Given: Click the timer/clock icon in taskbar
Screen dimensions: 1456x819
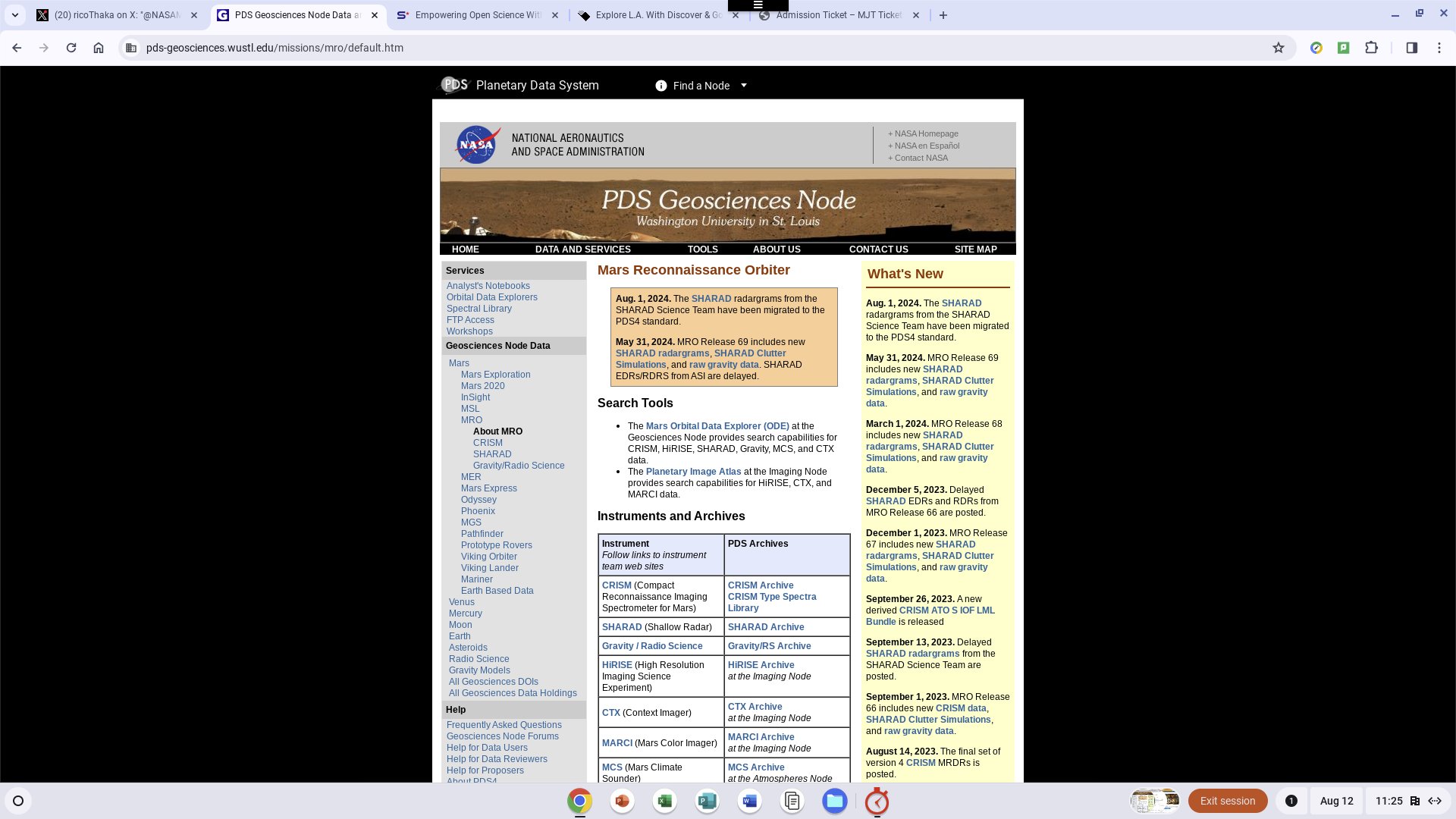Looking at the screenshot, I should (877, 800).
